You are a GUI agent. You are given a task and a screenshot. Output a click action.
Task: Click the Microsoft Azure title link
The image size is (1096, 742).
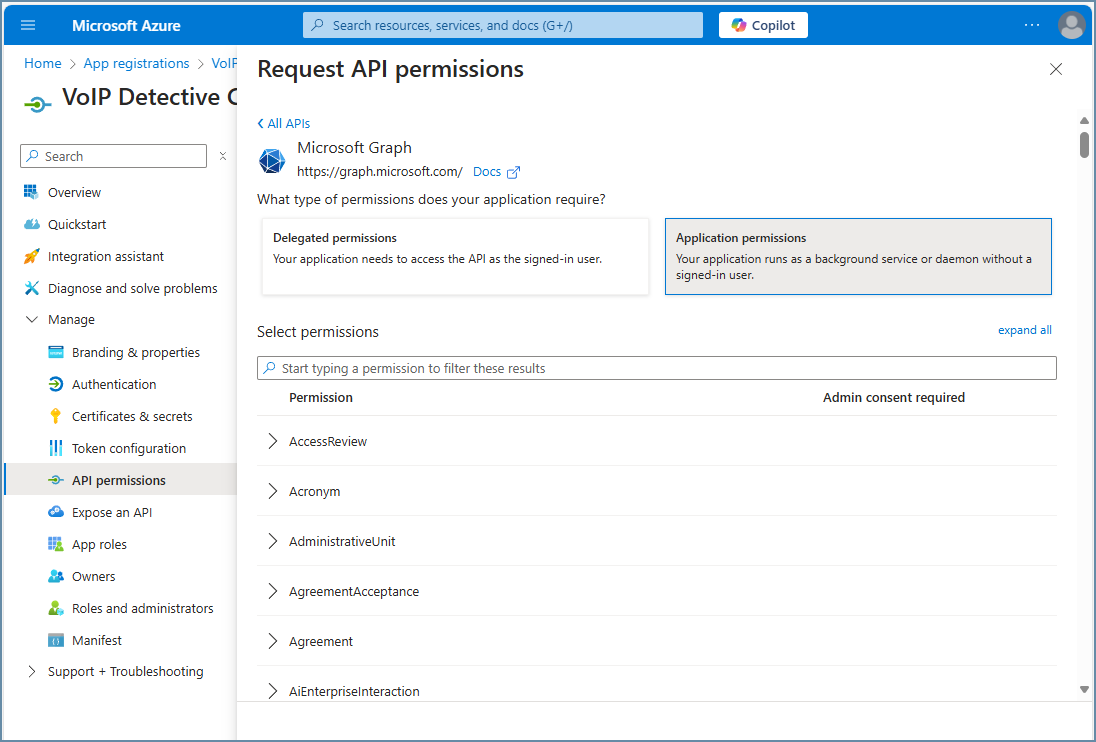coord(126,25)
